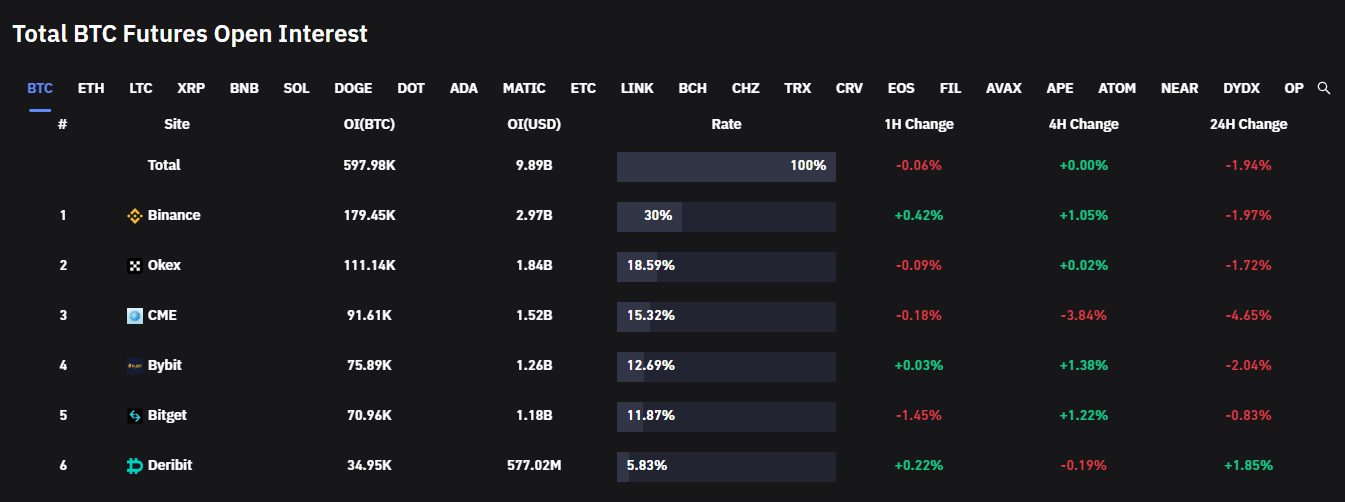Click the CME logo icon
The image size is (1345, 502).
tap(135, 316)
